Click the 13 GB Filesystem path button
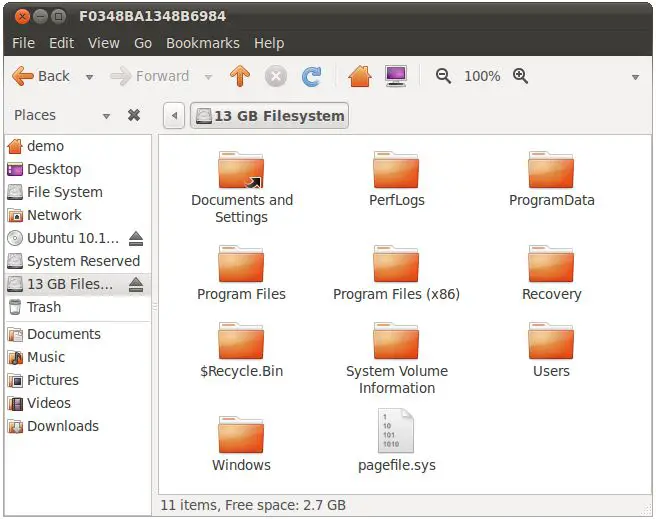This screenshot has height=519, width=656. coord(269,116)
